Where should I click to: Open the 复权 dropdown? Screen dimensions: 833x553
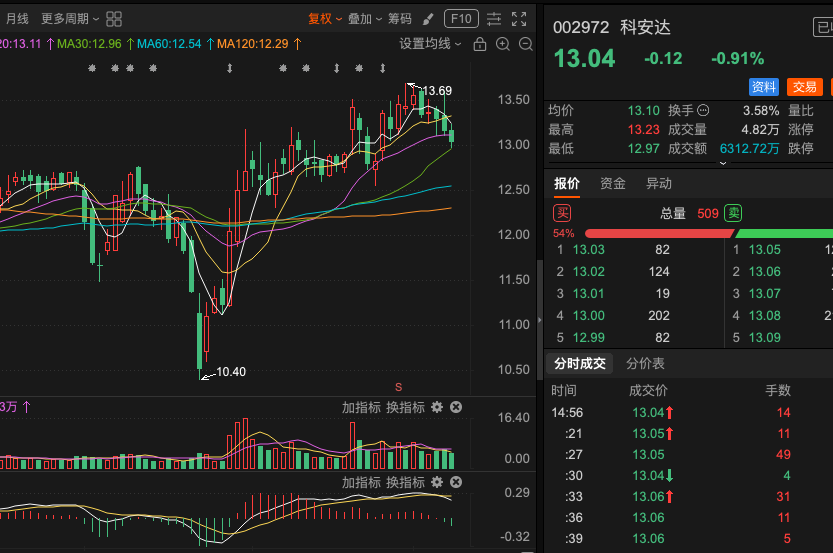(325, 19)
